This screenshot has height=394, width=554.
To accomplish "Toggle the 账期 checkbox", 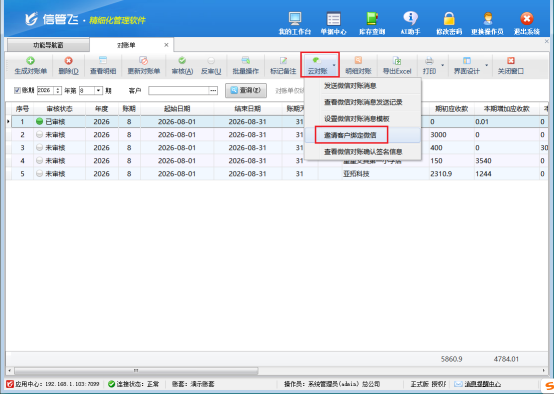I will pyautogui.click(x=17, y=90).
